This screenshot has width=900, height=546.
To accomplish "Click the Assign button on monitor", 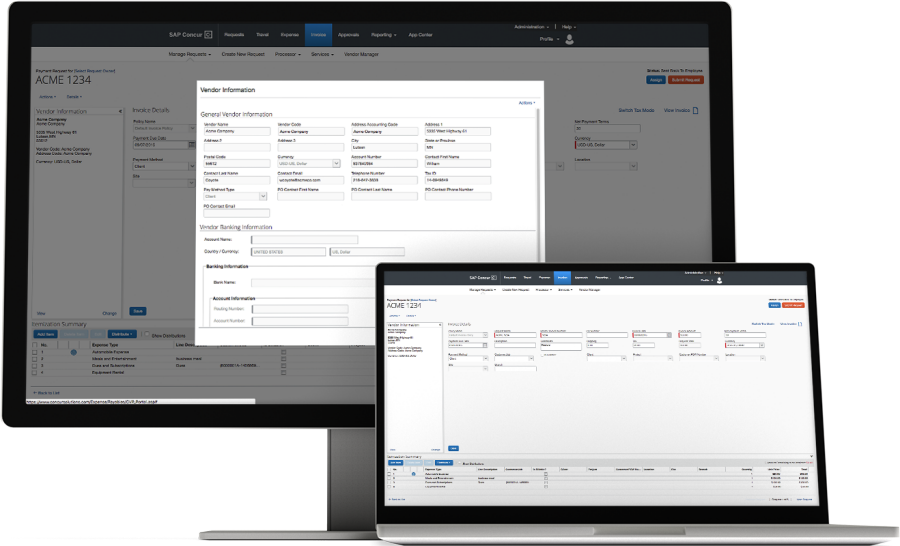I will tap(656, 80).
